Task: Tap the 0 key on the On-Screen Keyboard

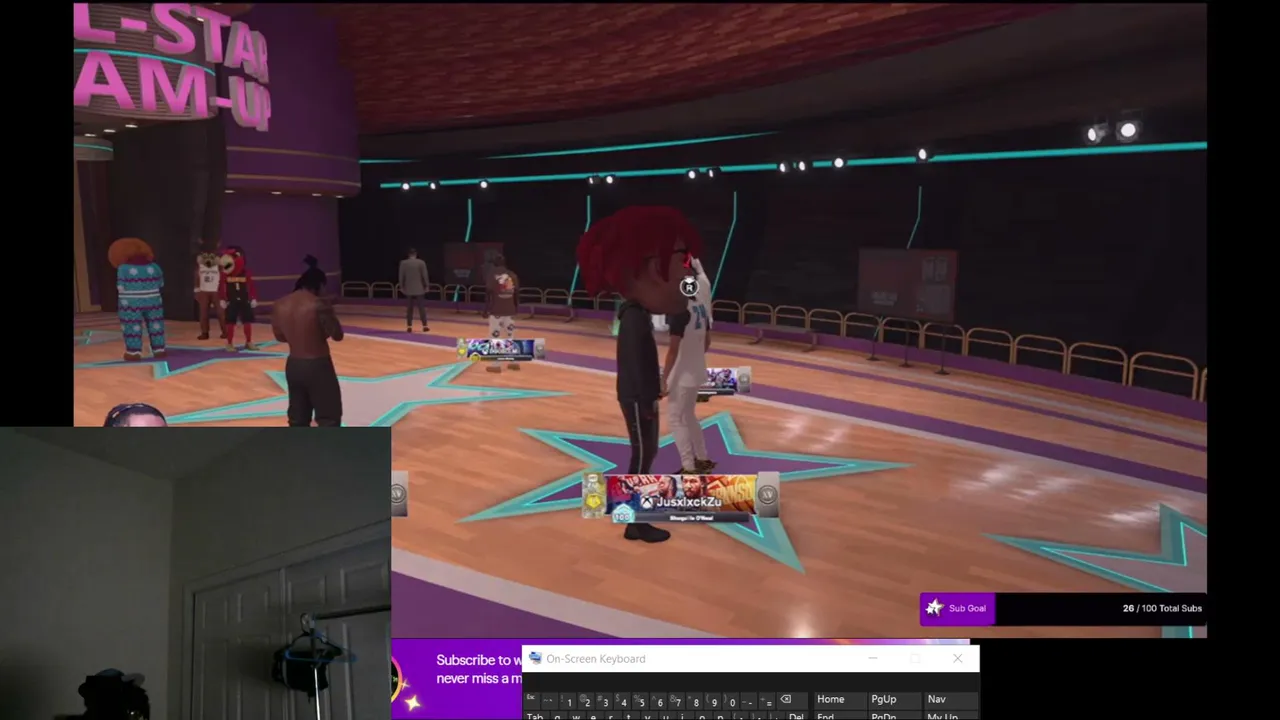Action: pyautogui.click(x=731, y=700)
